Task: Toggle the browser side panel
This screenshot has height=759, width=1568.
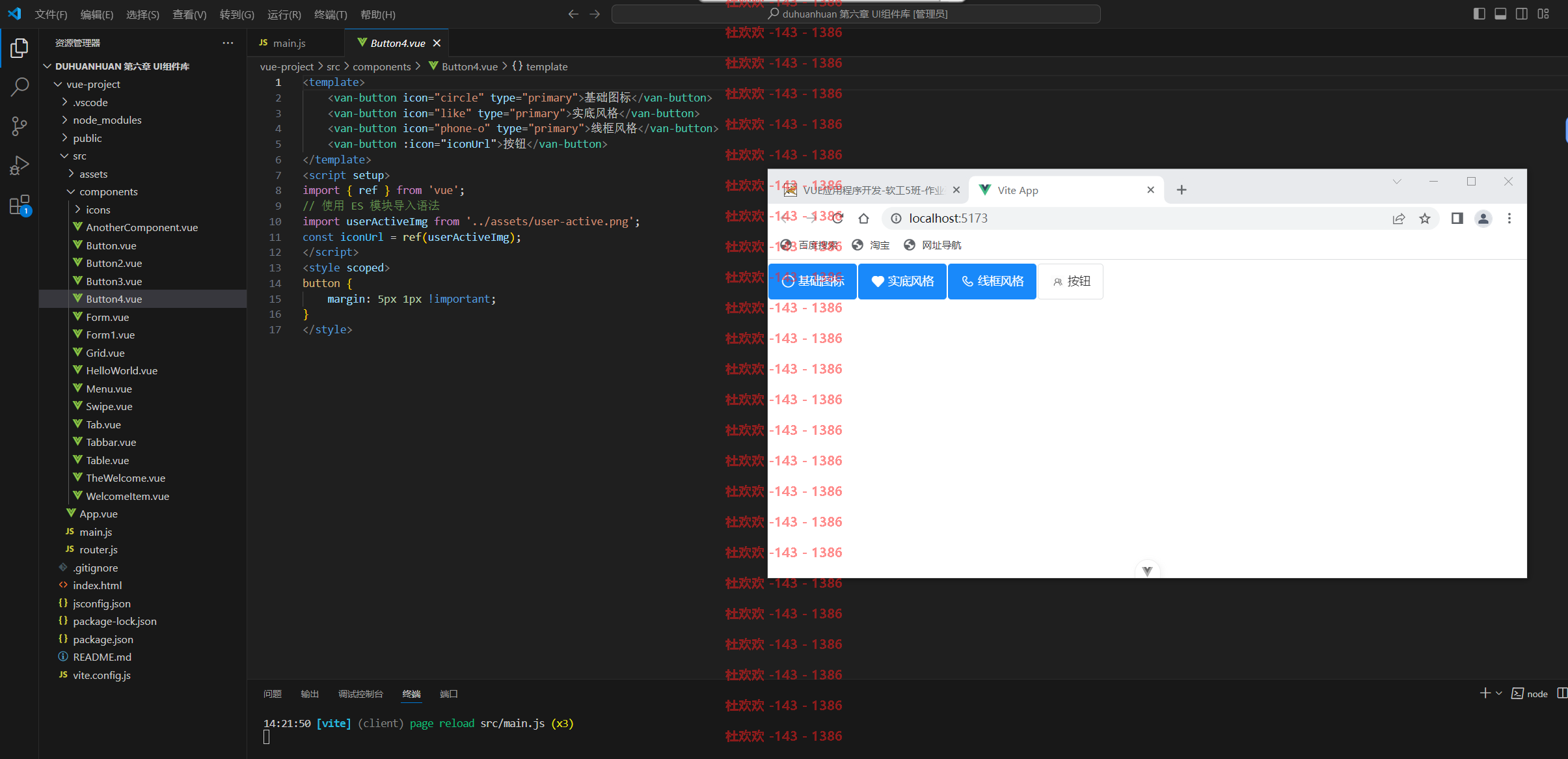Action: (x=1457, y=219)
